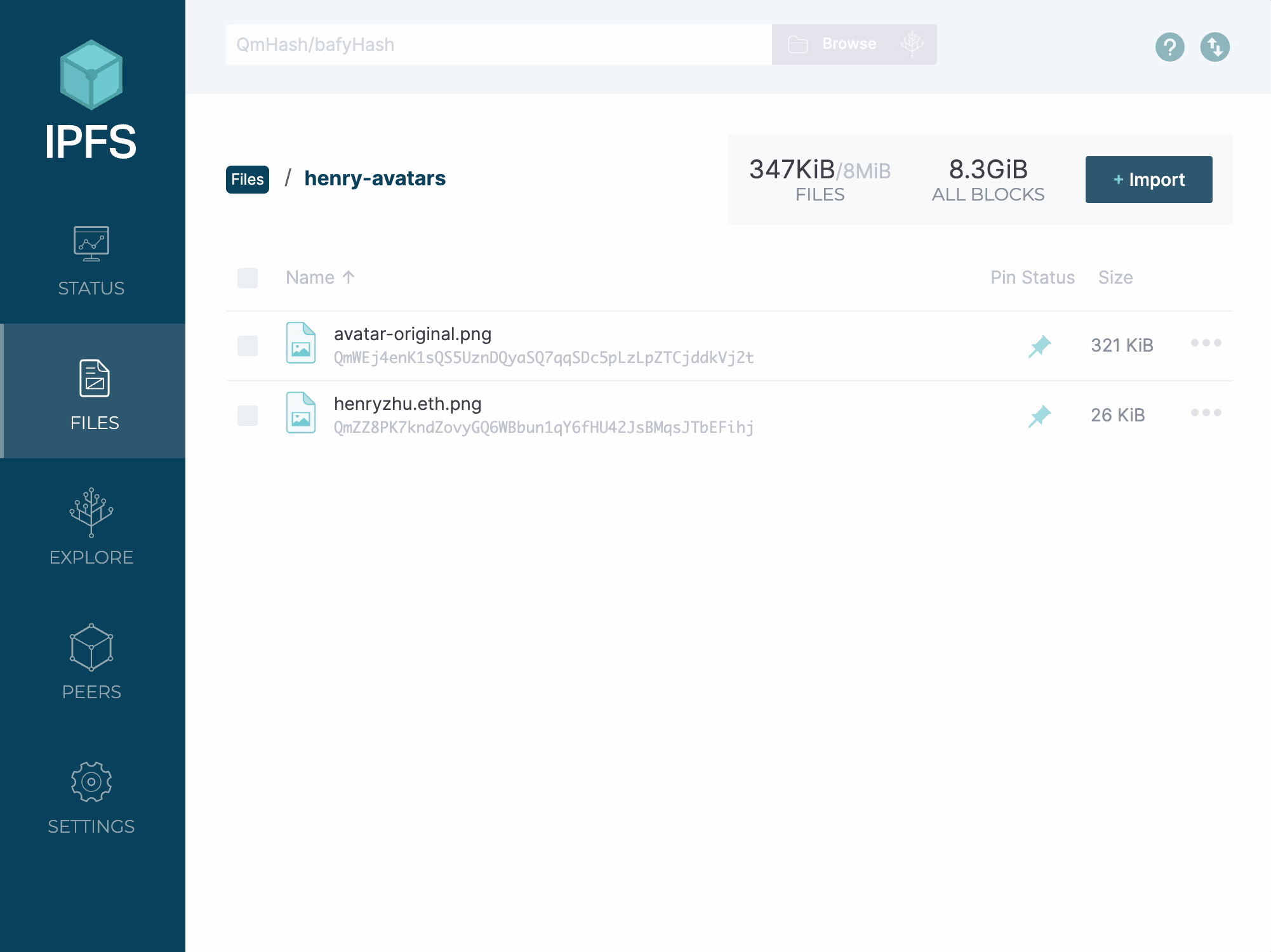Open the Files page icon
The height and width of the screenshot is (952, 1271).
pos(95,378)
